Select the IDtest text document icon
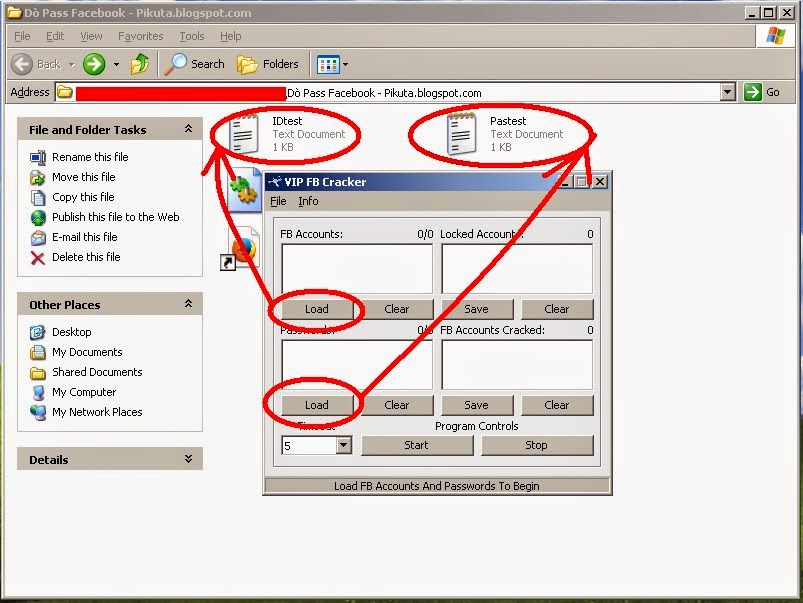The image size is (803, 603). click(244, 134)
